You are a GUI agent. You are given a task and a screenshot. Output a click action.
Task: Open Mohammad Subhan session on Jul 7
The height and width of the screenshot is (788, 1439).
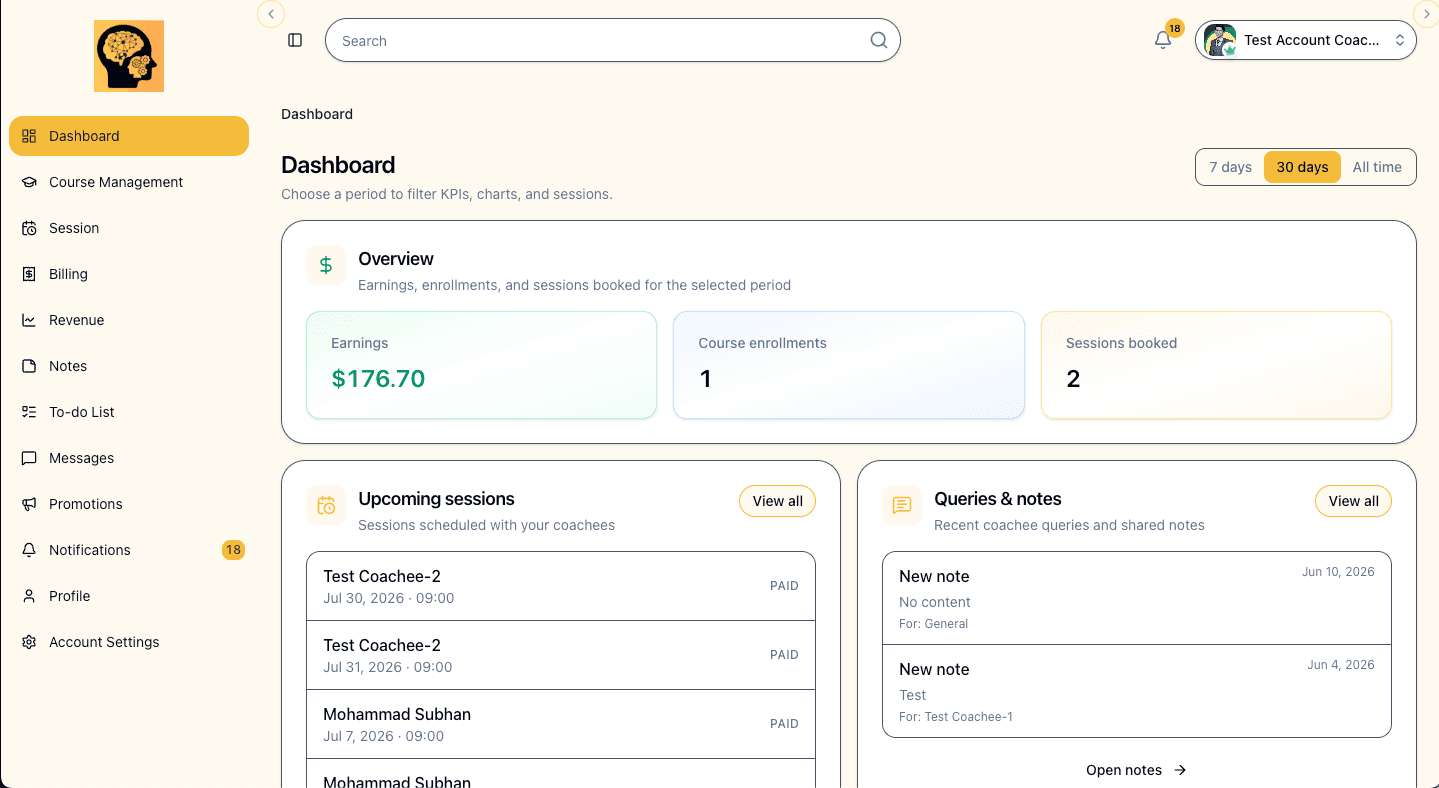pos(561,724)
